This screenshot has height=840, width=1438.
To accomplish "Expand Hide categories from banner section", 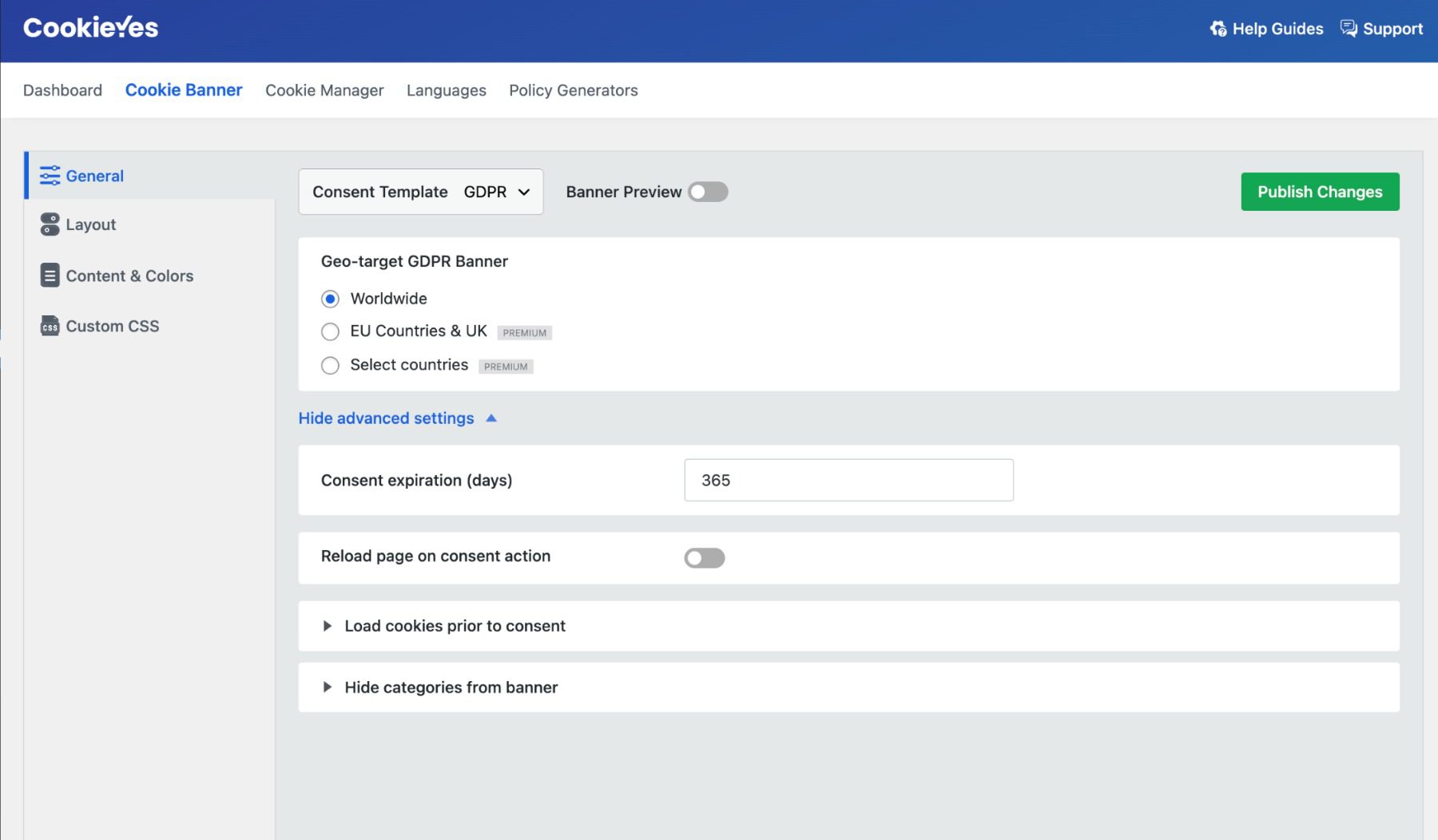I will [x=451, y=687].
